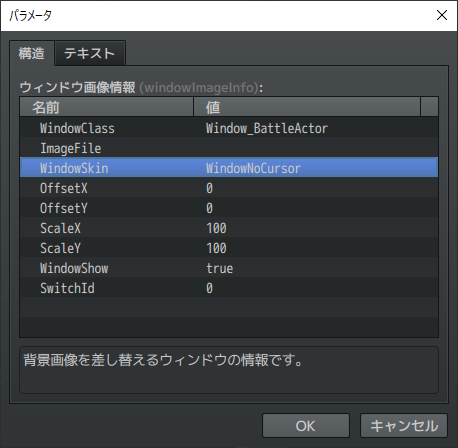Click the 名前 column header
458x448 pixels.
point(107,107)
